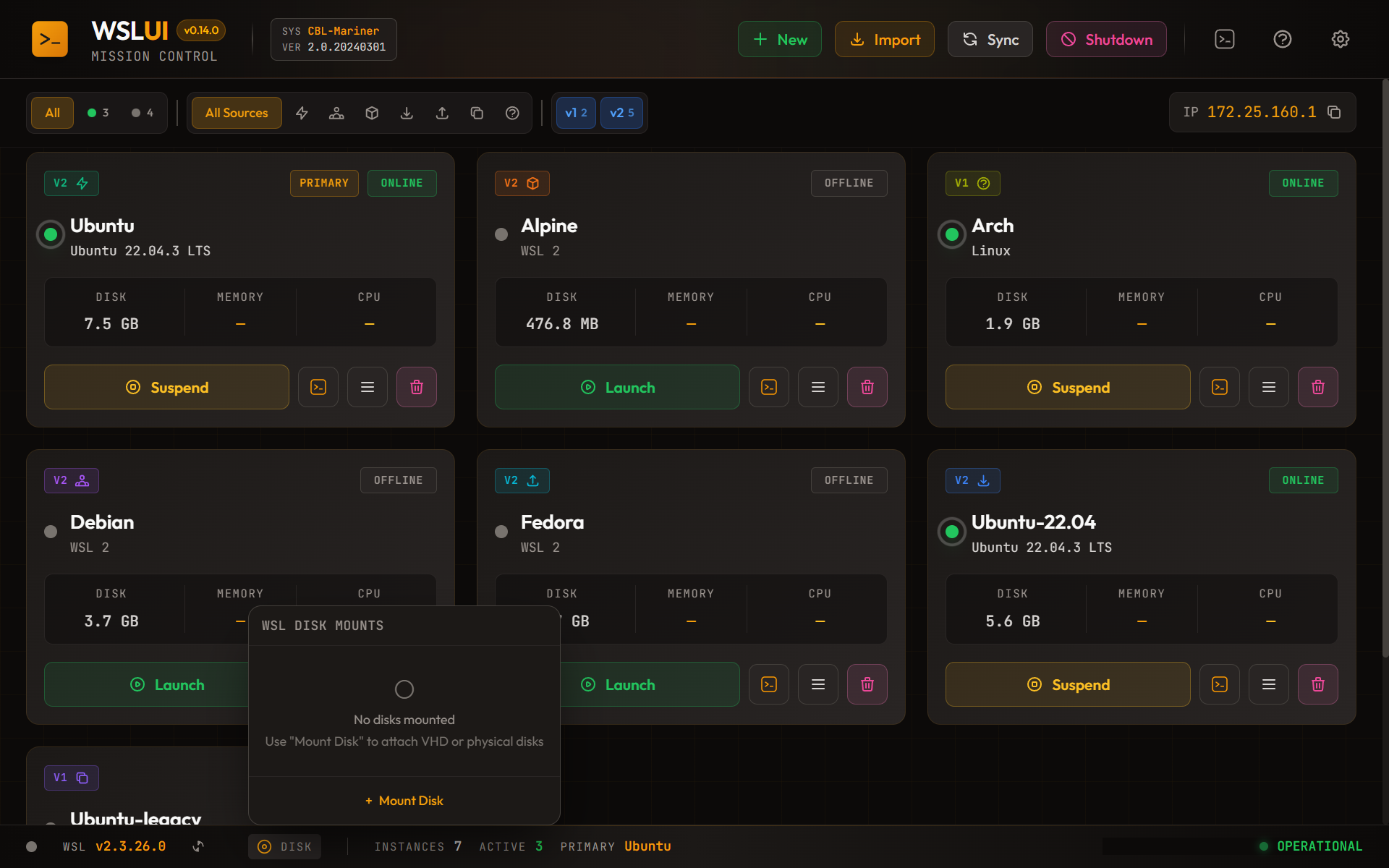The width and height of the screenshot is (1389, 868).
Task: Expand the Arch card hamburger menu
Action: tap(1268, 387)
